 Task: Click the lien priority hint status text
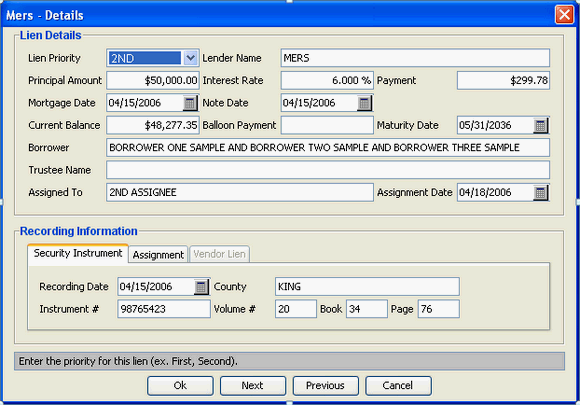pyautogui.click(x=128, y=361)
